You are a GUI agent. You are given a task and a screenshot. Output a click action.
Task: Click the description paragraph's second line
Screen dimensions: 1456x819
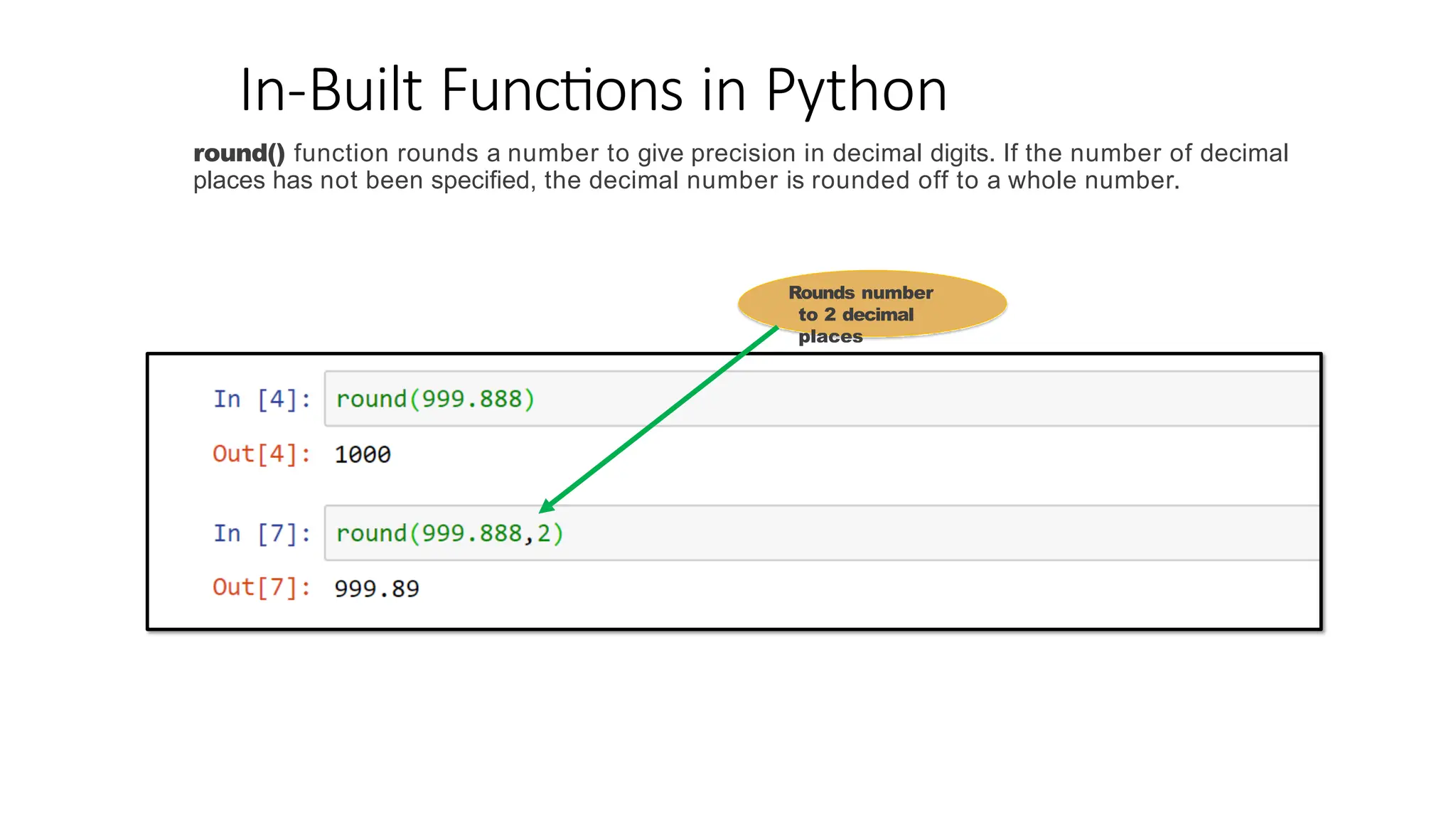[685, 181]
